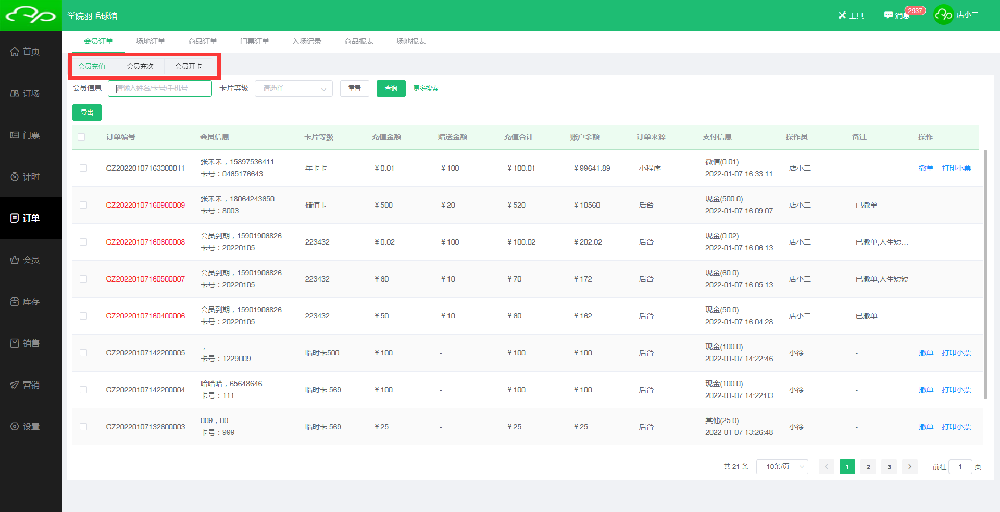This screenshot has height=512, width=1000.
Task: Focus the 会员信息 member search field
Action: click(x=160, y=88)
